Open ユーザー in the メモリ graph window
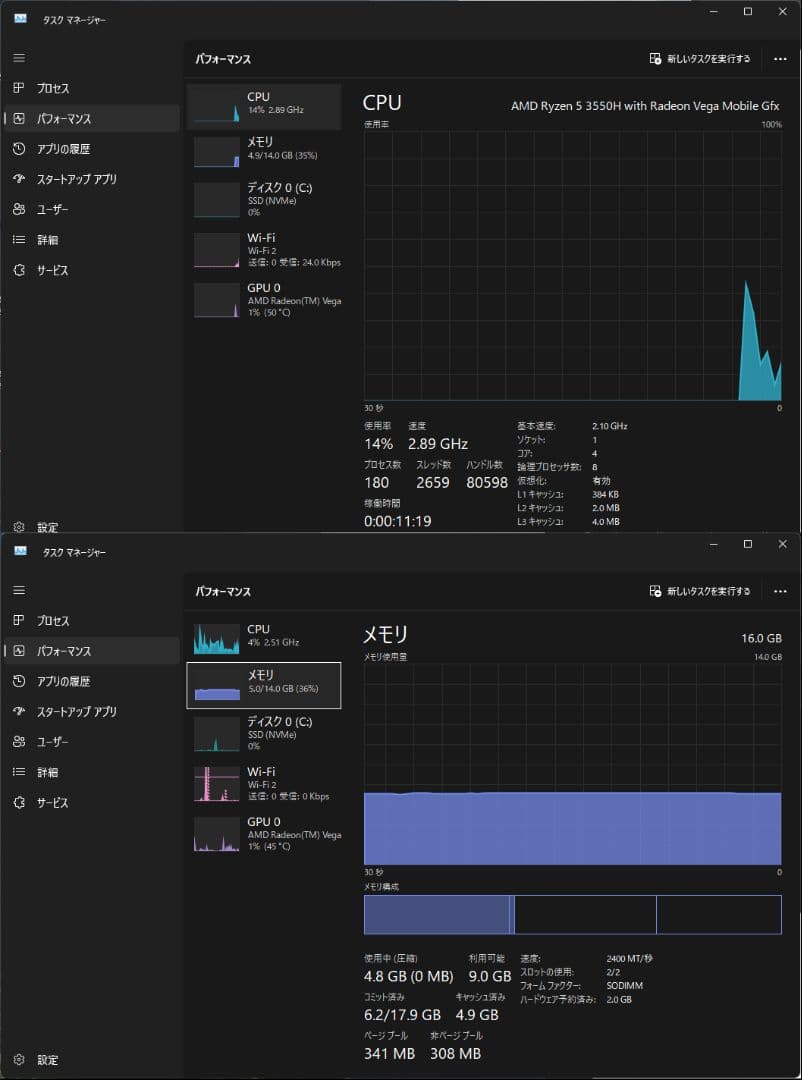This screenshot has height=1080, width=802. click(x=52, y=742)
